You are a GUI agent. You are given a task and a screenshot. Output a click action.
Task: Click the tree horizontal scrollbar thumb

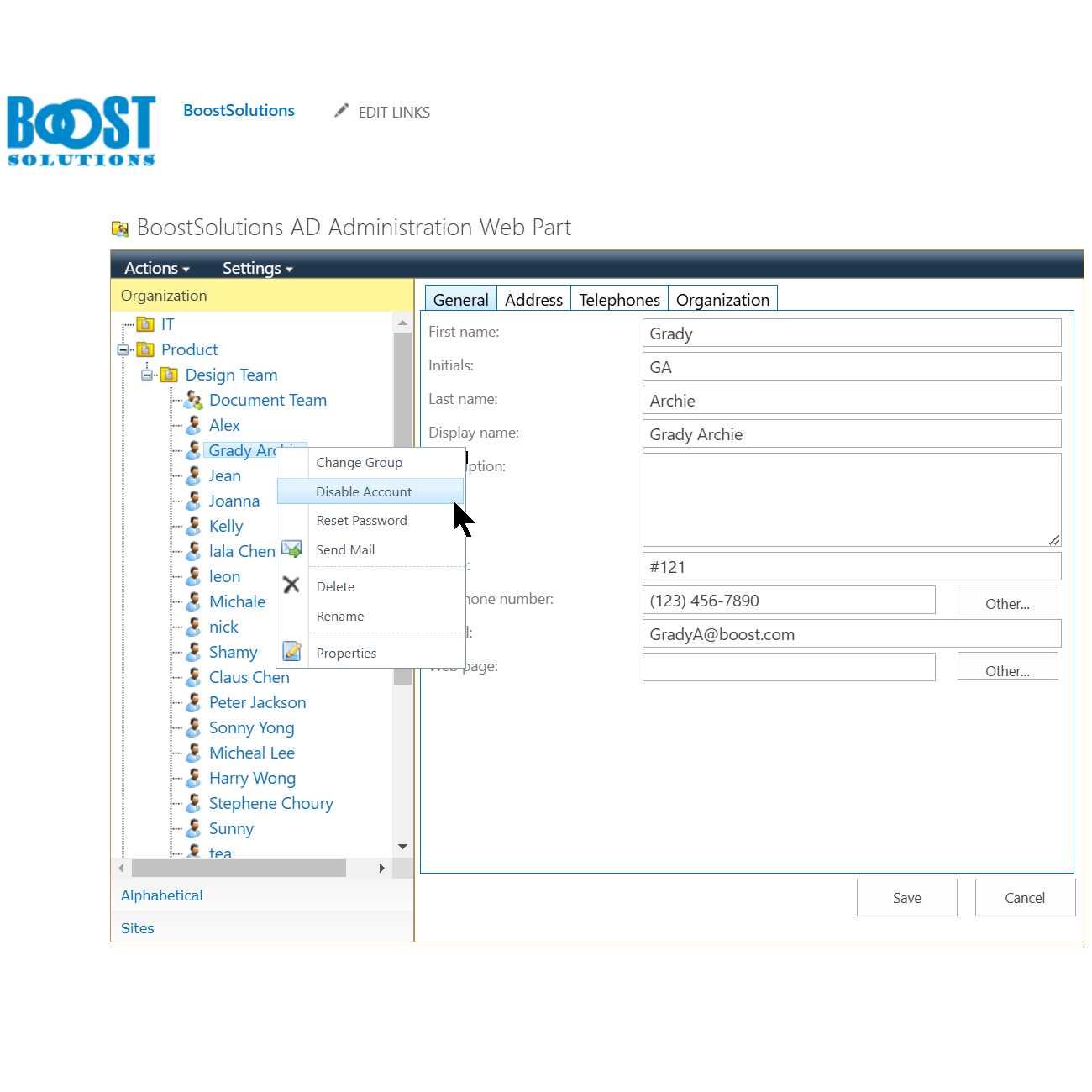point(239,868)
